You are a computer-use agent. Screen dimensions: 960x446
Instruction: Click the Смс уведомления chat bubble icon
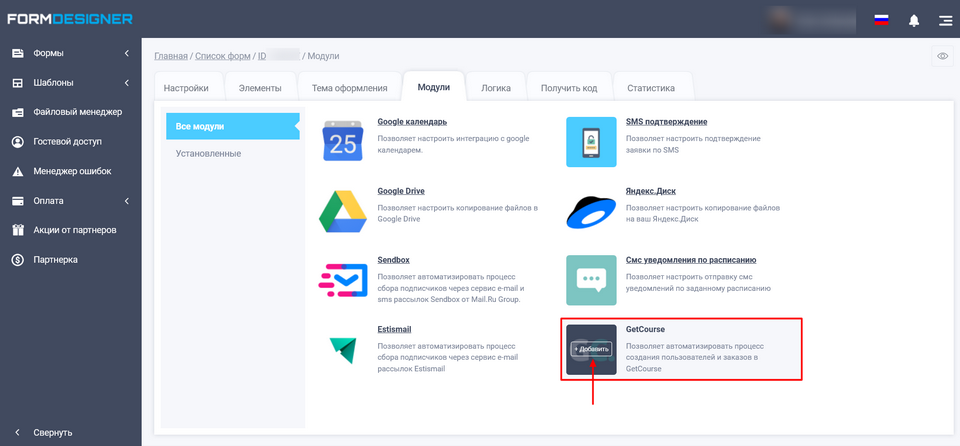point(591,281)
